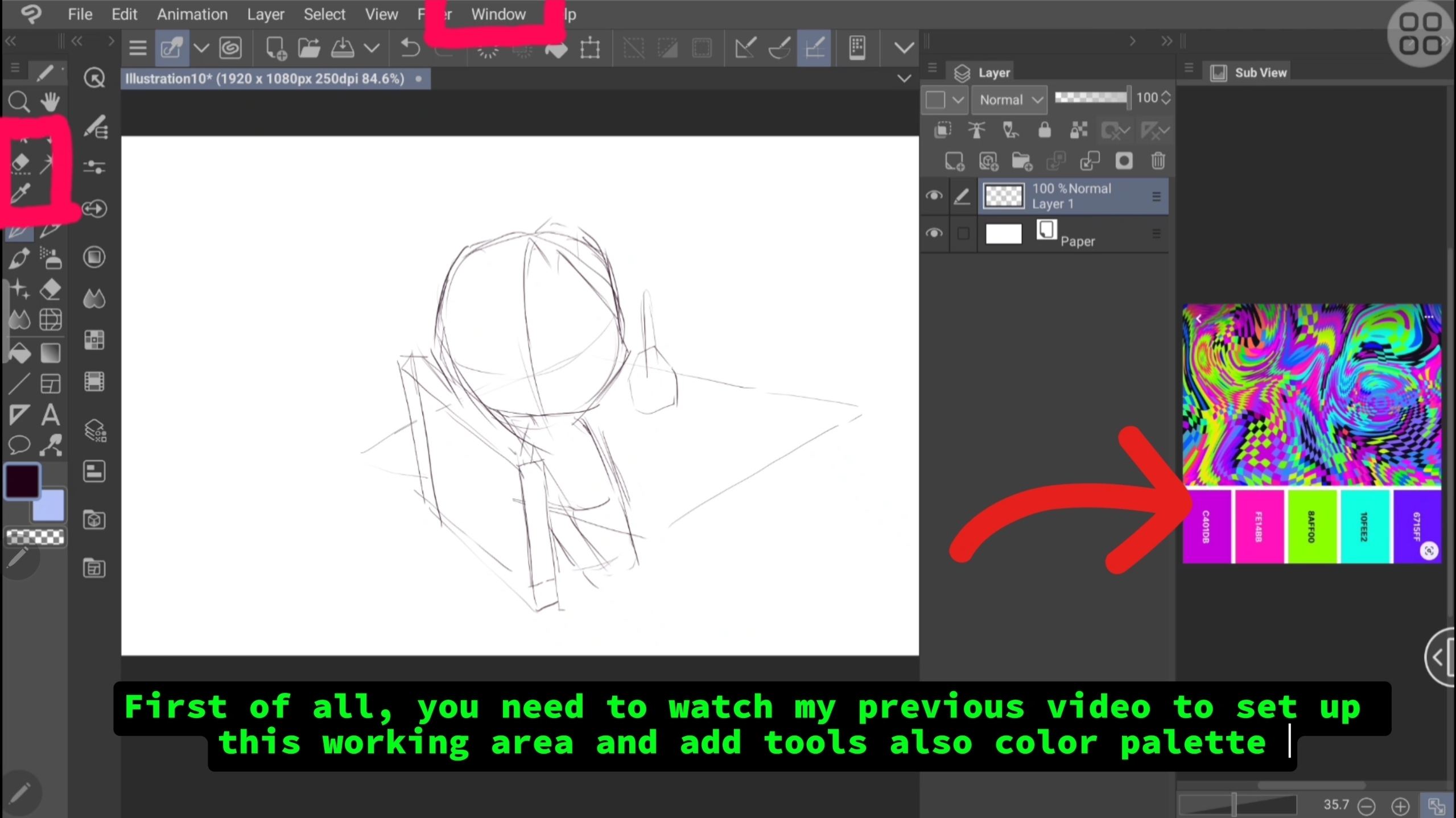
Task: Create a new raster layer
Action: point(954,161)
